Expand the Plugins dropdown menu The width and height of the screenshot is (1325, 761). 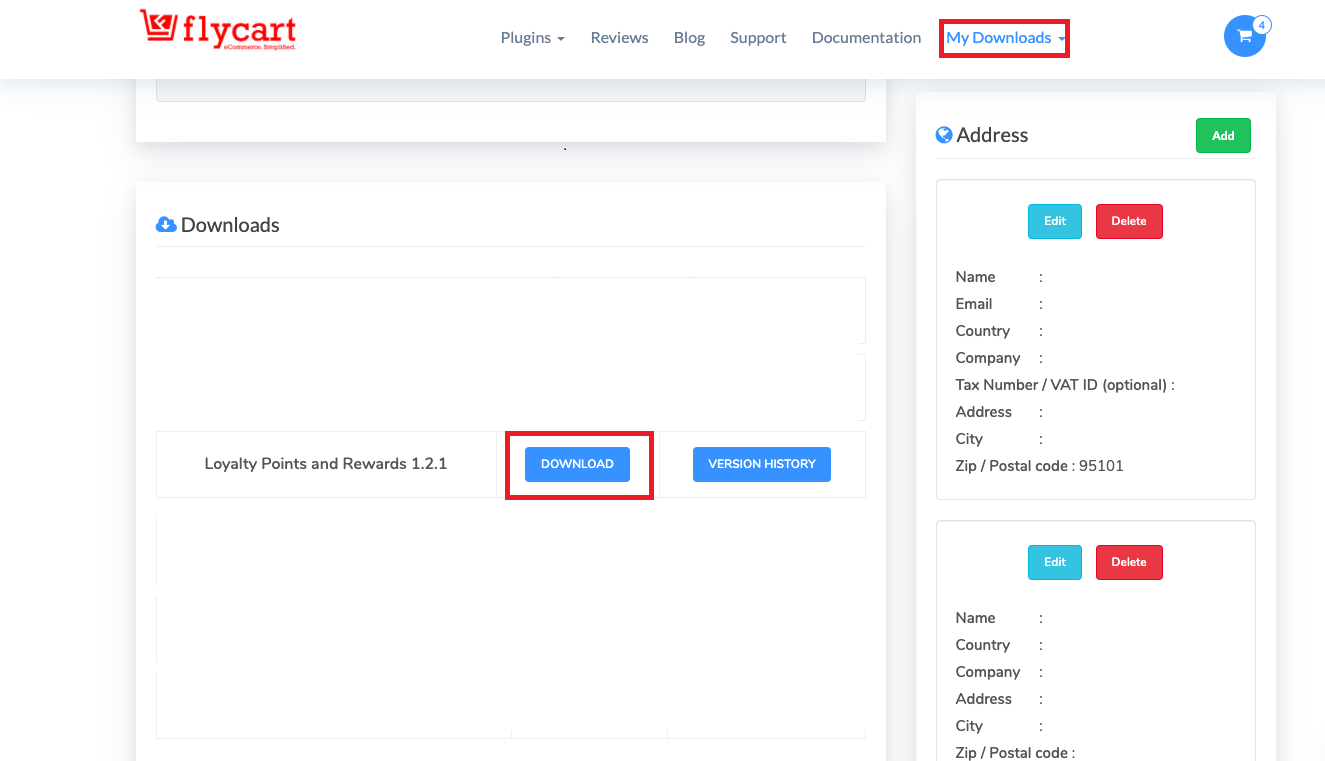533,38
